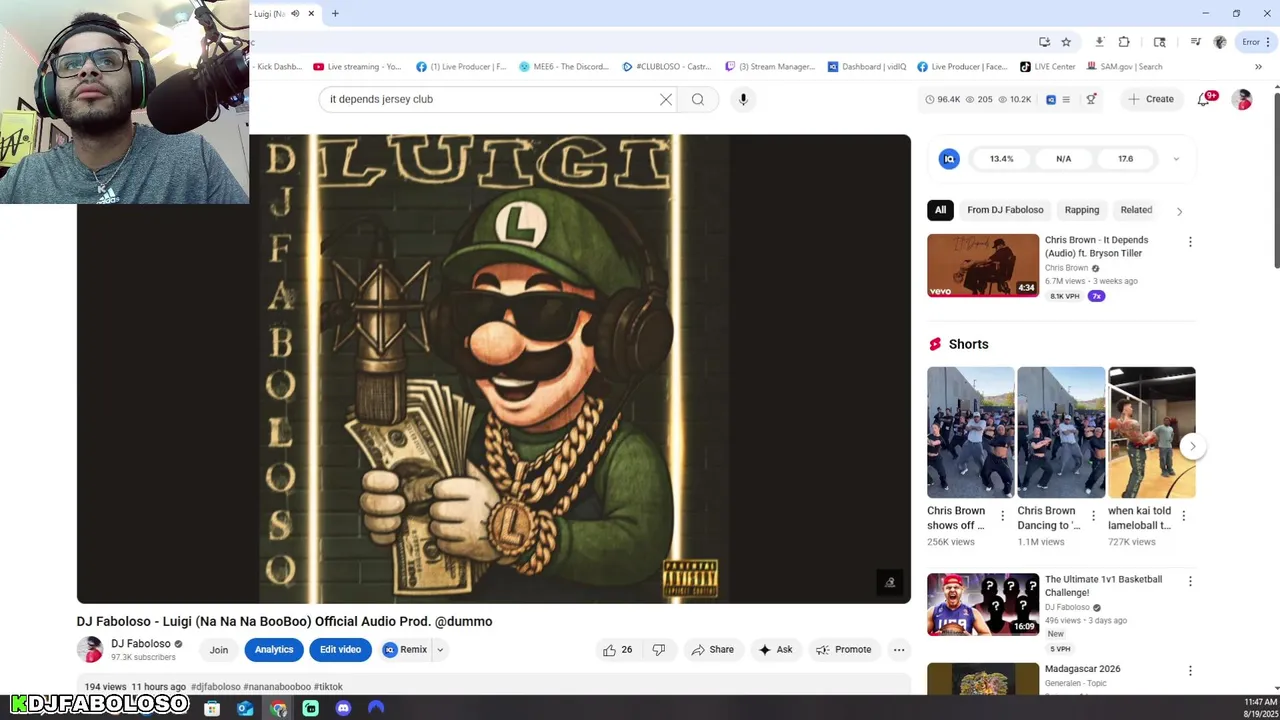Screen dimensions: 1280x720
Task: Expand the vidIQ score panel chevron
Action: [1176, 159]
